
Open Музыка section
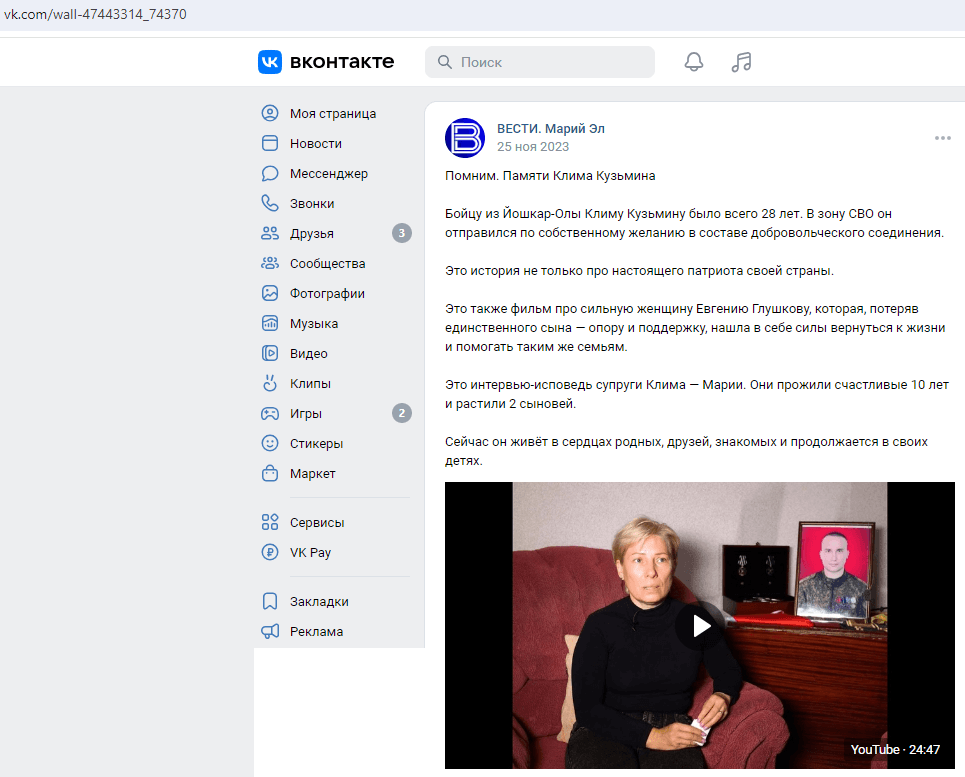(x=314, y=324)
